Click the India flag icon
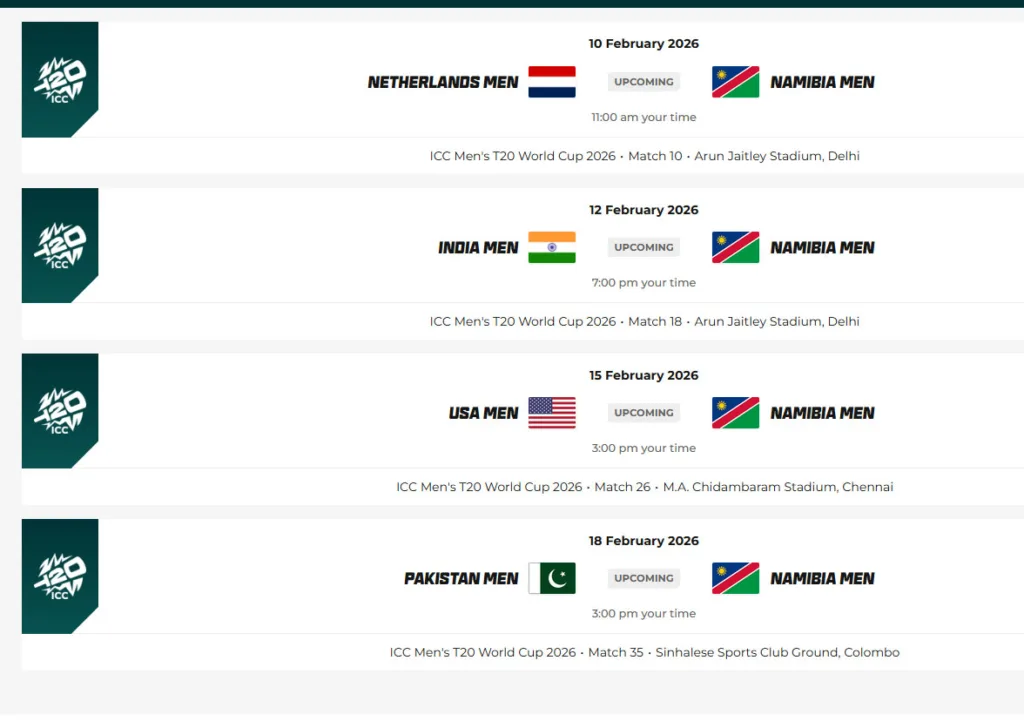 pyautogui.click(x=552, y=247)
